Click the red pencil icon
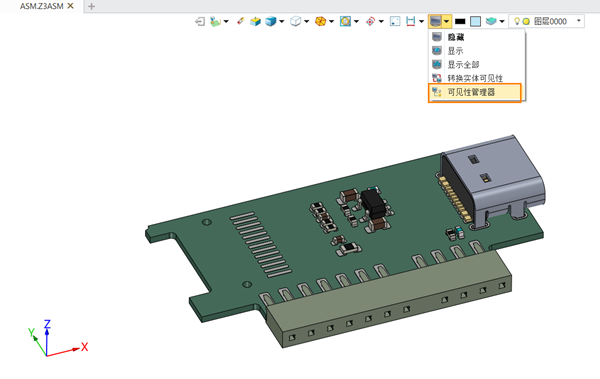The width and height of the screenshot is (600, 379). [240, 21]
